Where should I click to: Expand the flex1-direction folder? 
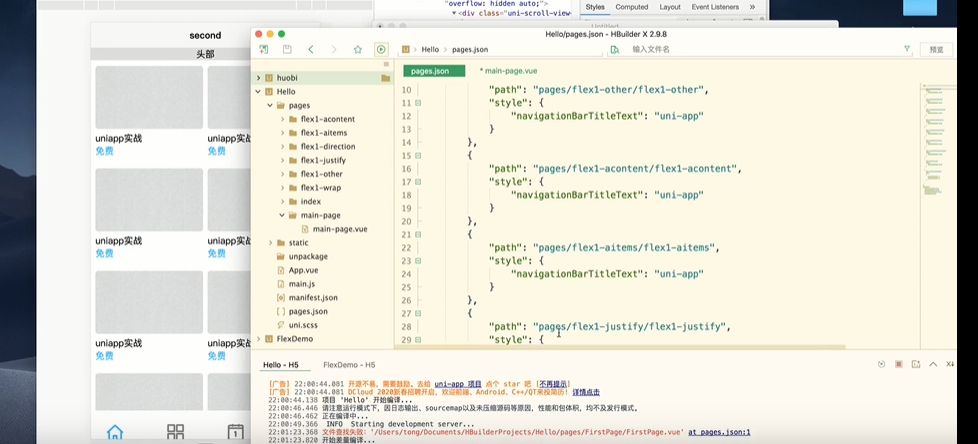283,147
